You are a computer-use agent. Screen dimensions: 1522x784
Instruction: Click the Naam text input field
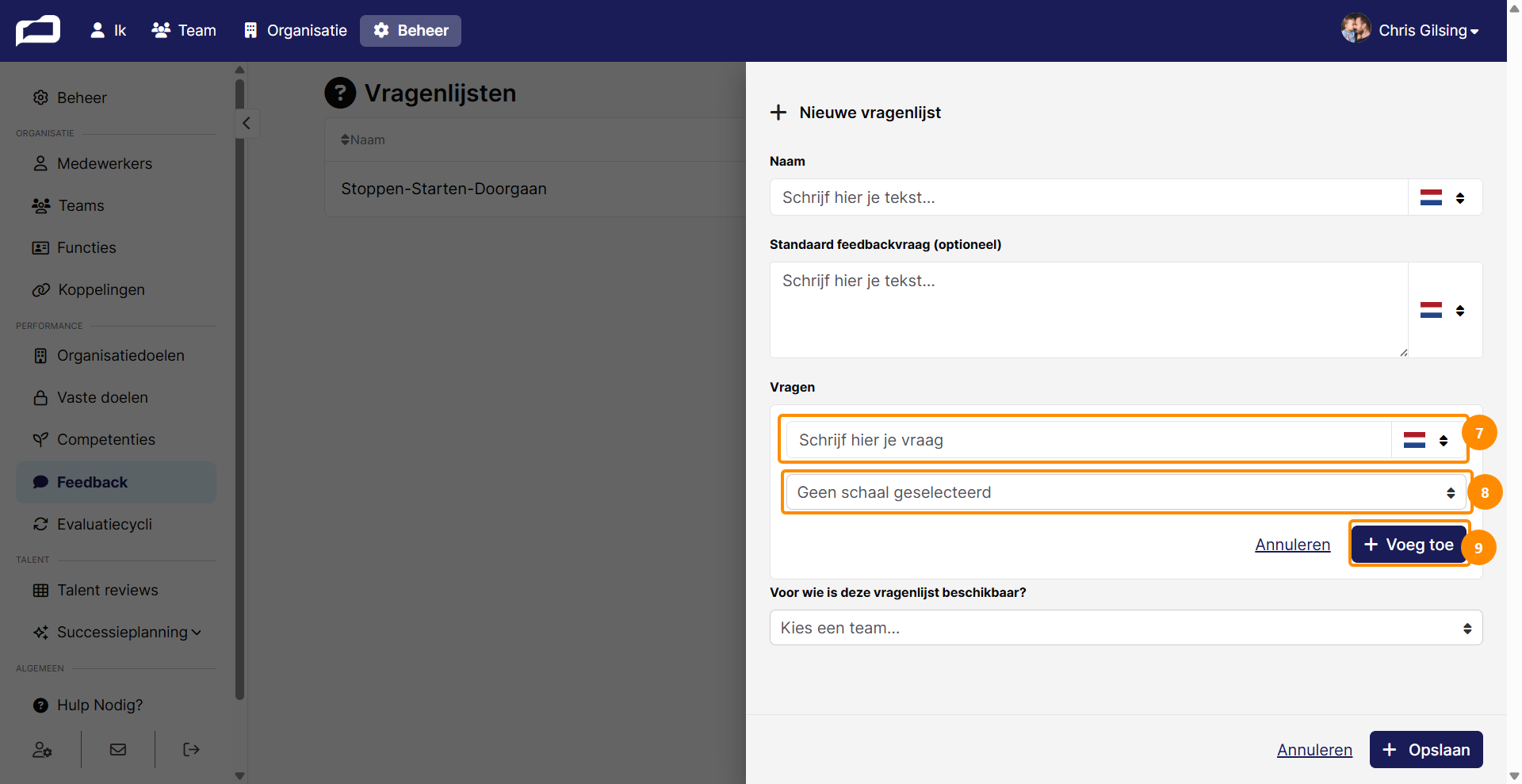[x=1088, y=197]
